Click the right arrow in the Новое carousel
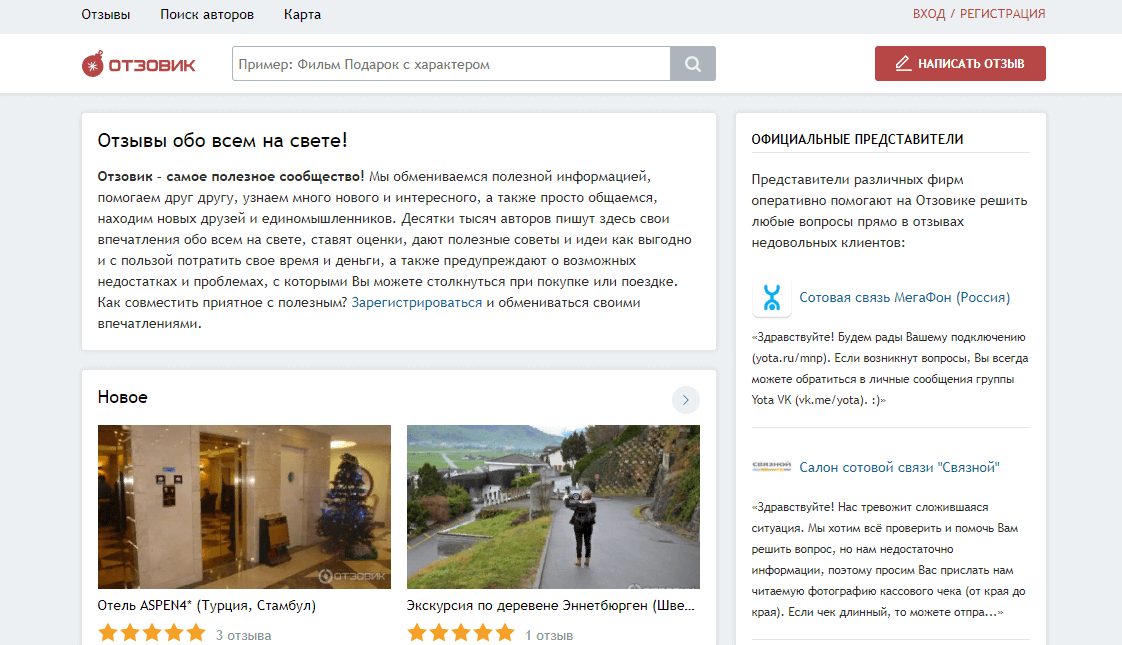The height and width of the screenshot is (645, 1122). (686, 400)
